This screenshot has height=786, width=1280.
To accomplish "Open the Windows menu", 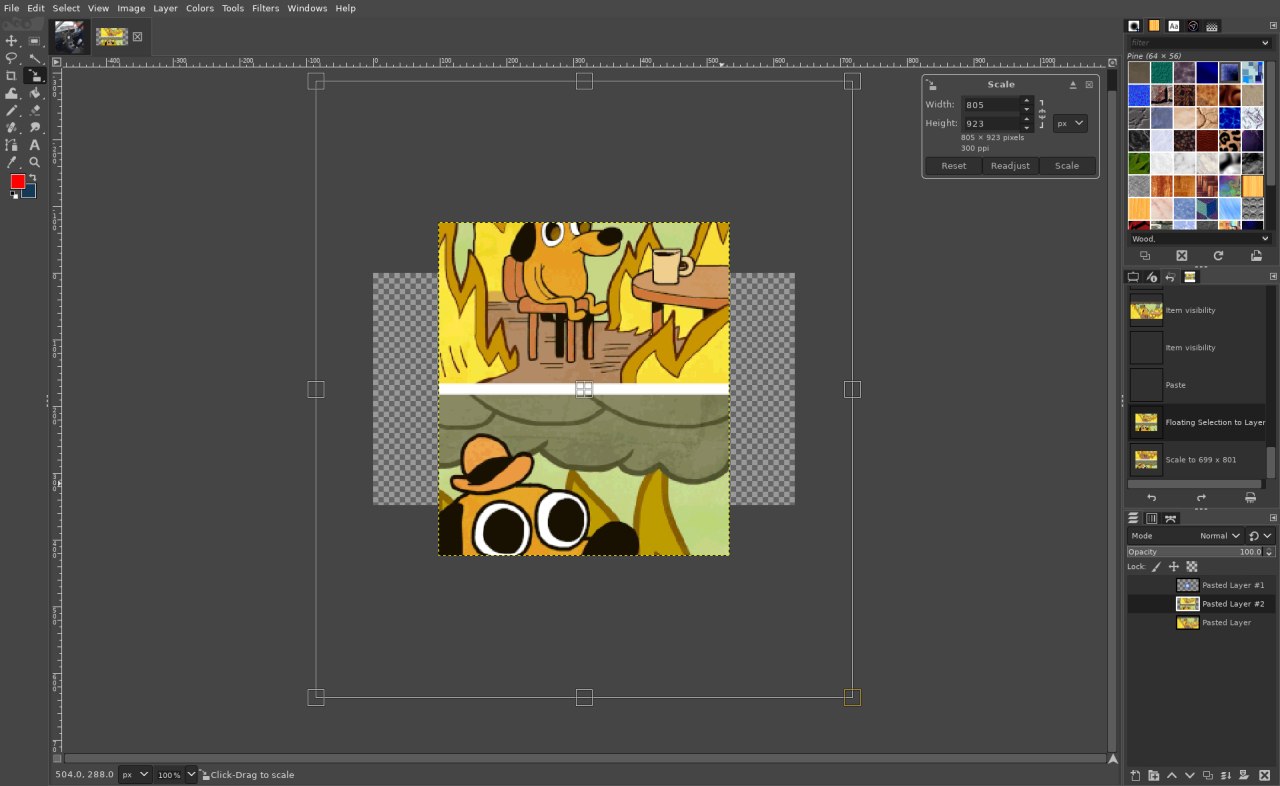I will (x=307, y=8).
